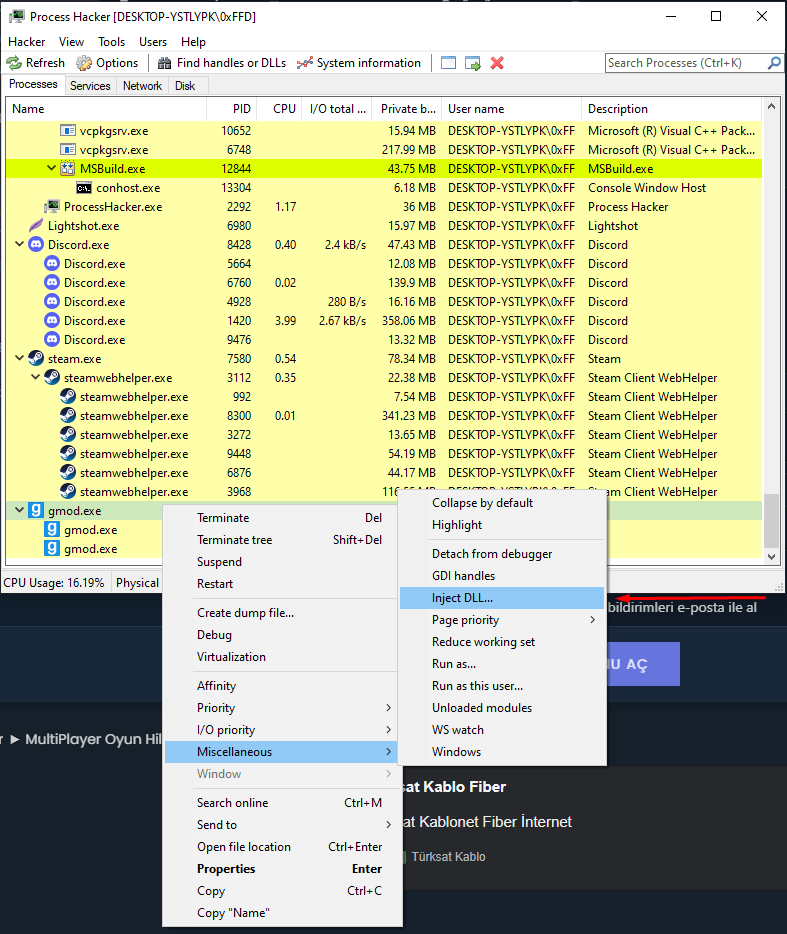The width and height of the screenshot is (787, 934).
Task: Select the steam.exe icon PID 7580
Action: pos(36,359)
